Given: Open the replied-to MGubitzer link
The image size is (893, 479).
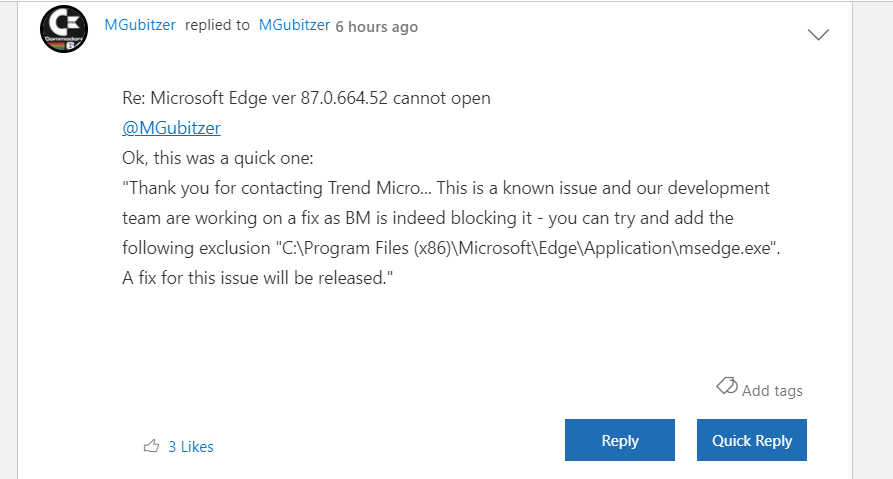Looking at the screenshot, I should coord(294,25).
